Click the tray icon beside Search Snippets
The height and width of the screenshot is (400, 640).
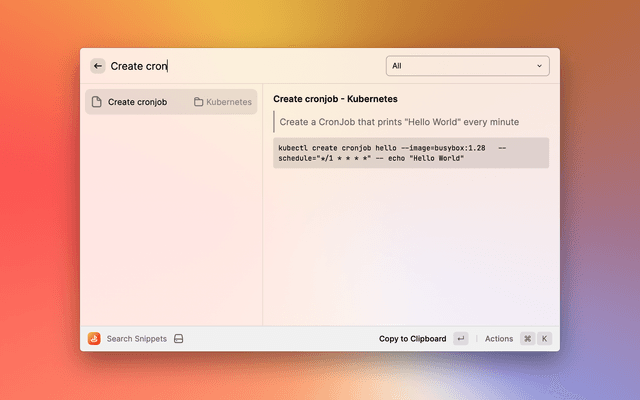pos(178,339)
